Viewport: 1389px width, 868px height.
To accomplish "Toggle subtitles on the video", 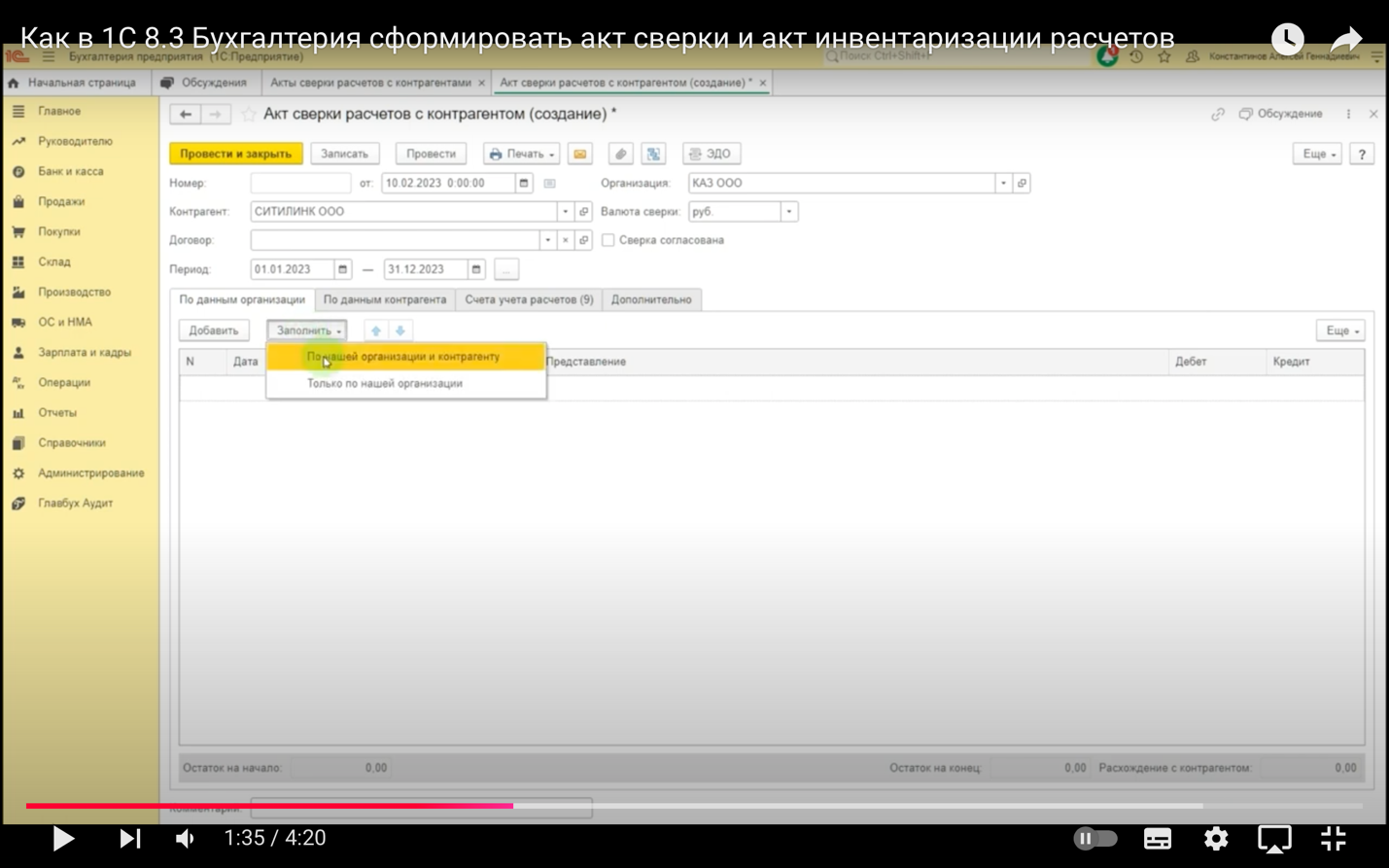I will click(1158, 838).
